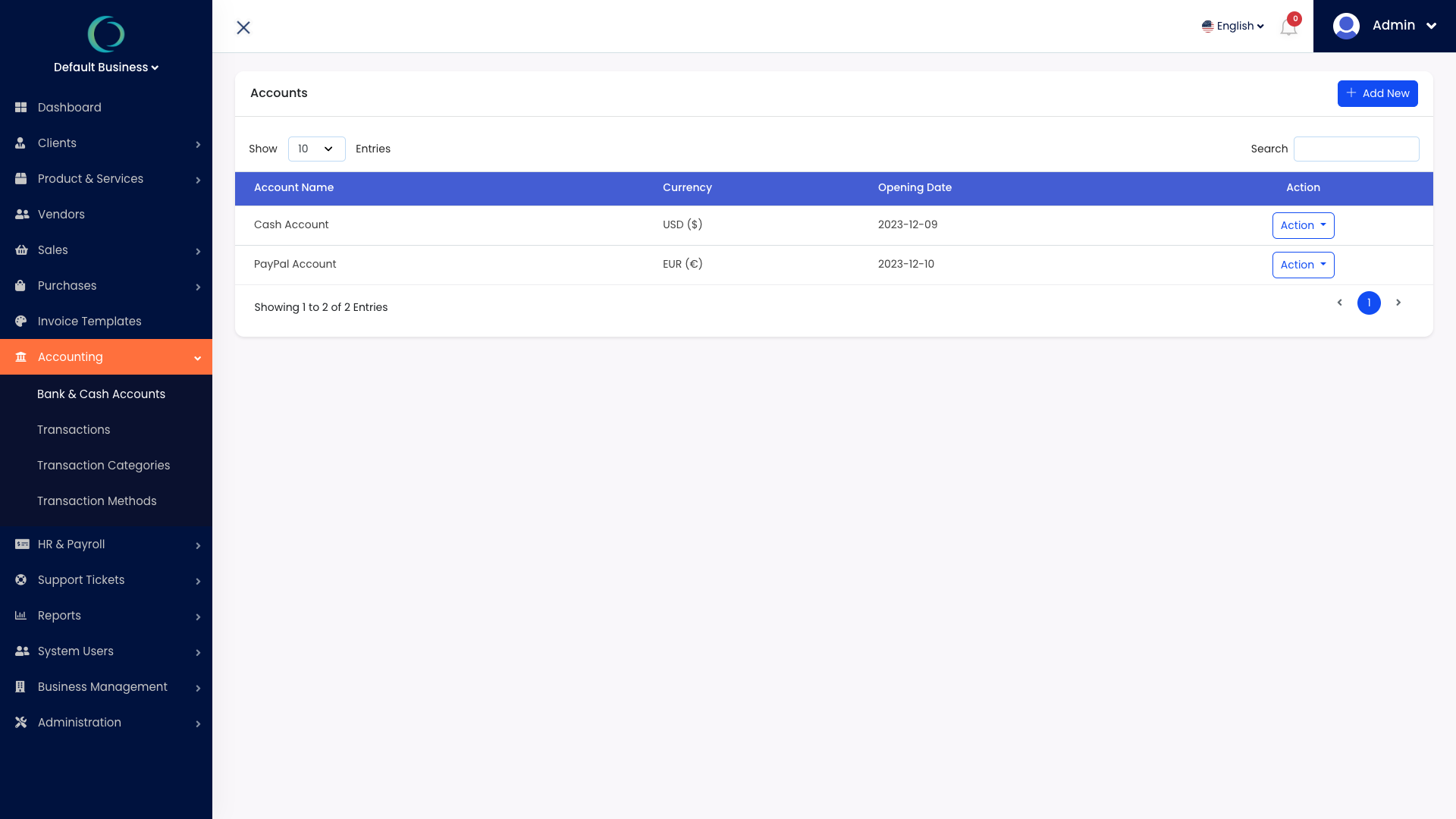Select the Clients person icon
1456x819 pixels.
[x=21, y=143]
